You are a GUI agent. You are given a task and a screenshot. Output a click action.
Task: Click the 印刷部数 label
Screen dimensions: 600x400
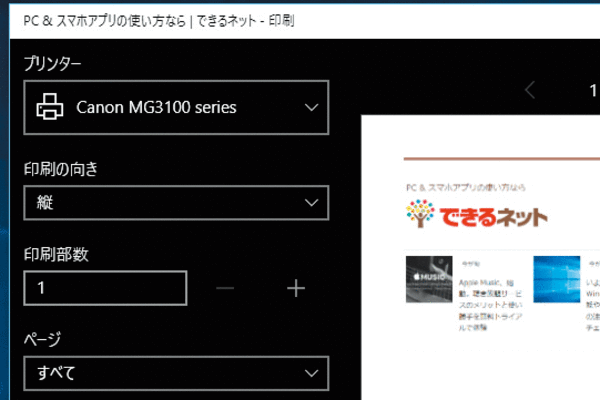56,254
